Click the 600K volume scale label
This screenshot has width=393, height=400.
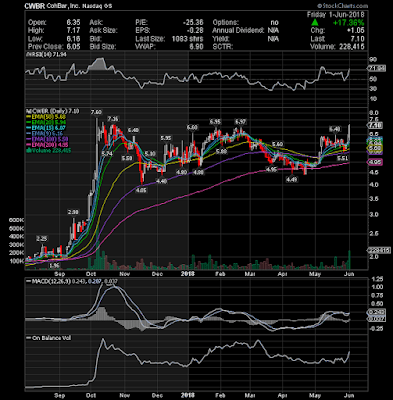[17, 220]
